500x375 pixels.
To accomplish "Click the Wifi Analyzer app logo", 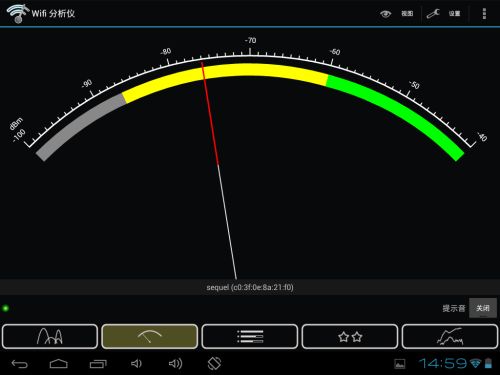I will click(x=18, y=13).
